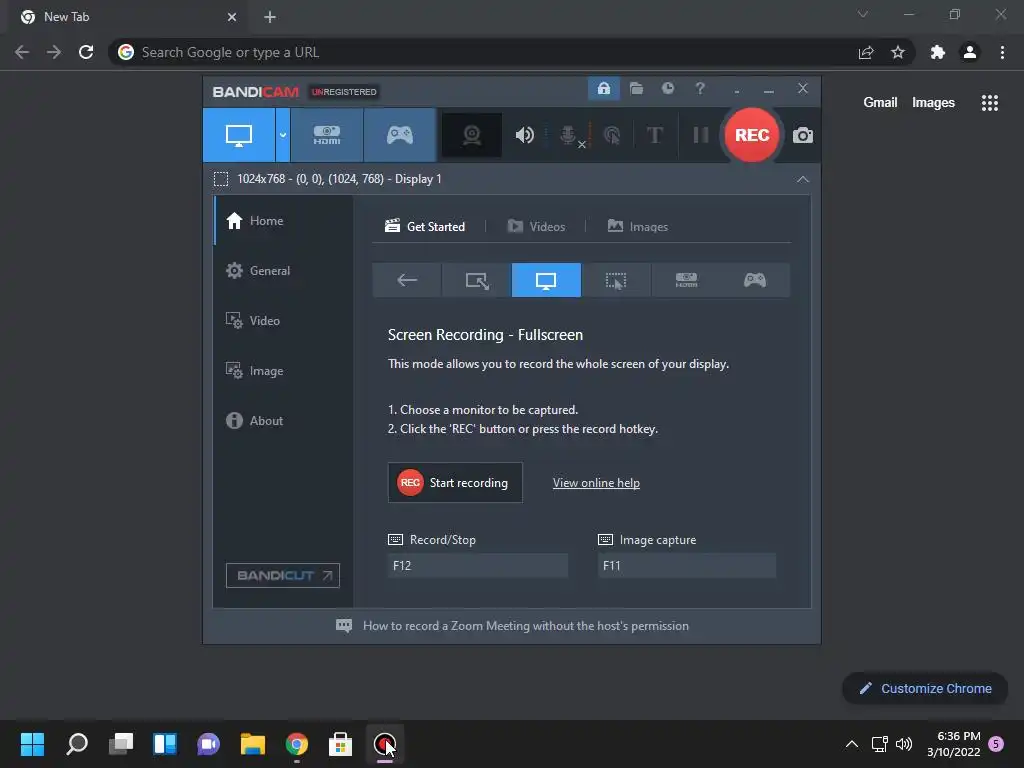Open scheduled recording clock icon
The height and width of the screenshot is (768, 1024).
pyautogui.click(x=667, y=88)
